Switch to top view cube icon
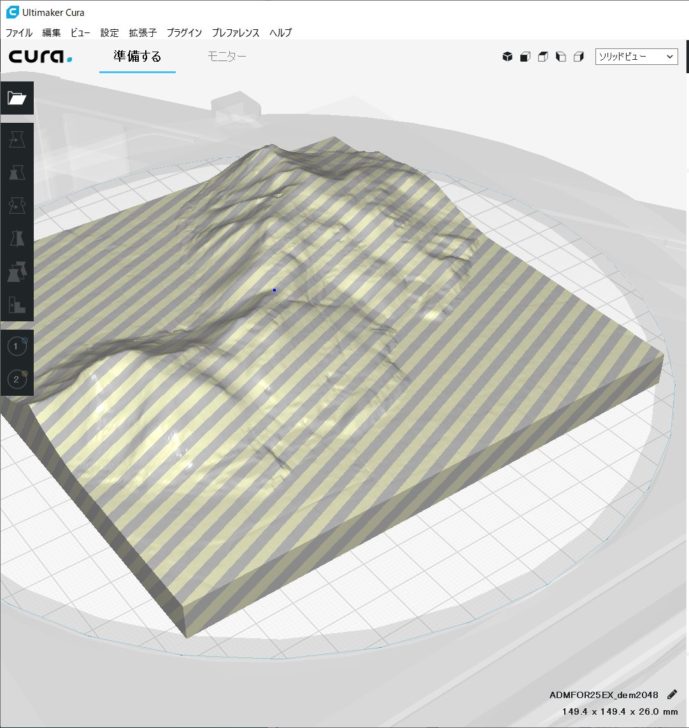Screen dimensions: 689x728 (x=543, y=57)
